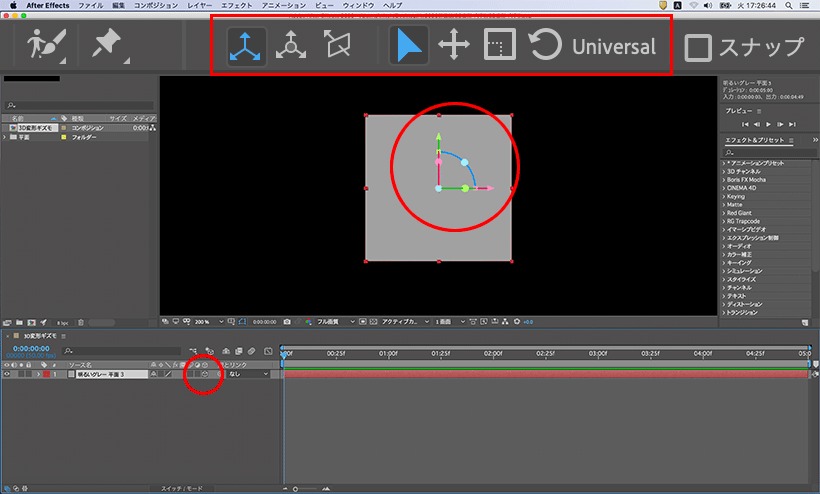Jump to first frame in preview panel
820x494 pixels.
(745, 124)
